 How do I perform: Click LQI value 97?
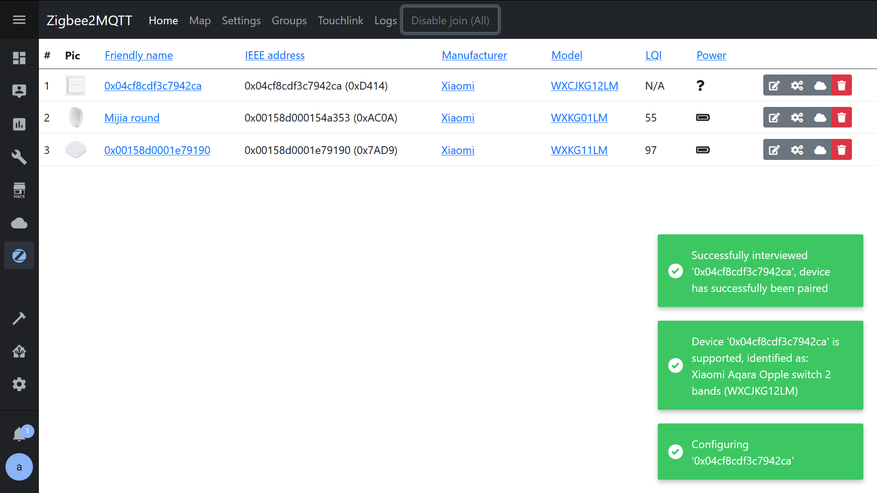point(650,150)
